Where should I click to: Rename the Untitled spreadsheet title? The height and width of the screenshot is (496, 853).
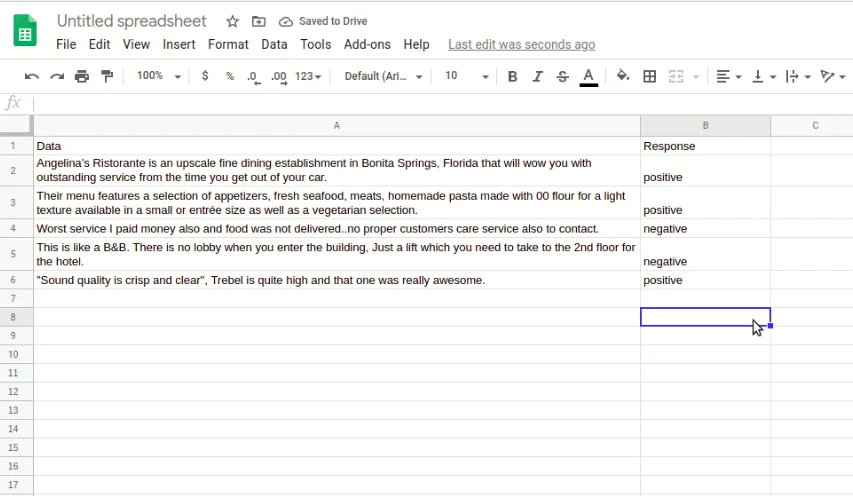(132, 21)
